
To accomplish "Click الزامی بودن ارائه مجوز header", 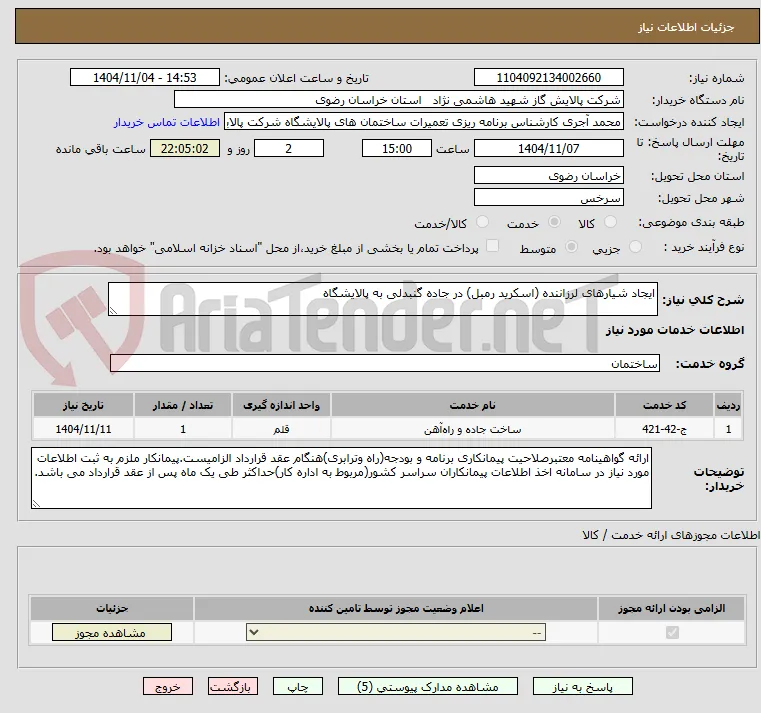I will [x=672, y=608].
